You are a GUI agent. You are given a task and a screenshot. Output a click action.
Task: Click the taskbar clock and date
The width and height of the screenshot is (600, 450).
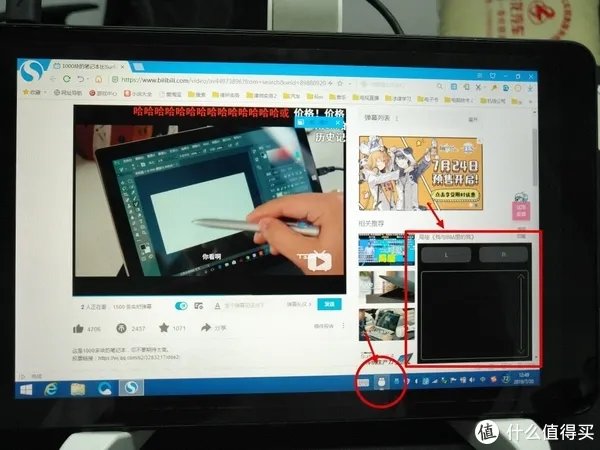[525, 377]
